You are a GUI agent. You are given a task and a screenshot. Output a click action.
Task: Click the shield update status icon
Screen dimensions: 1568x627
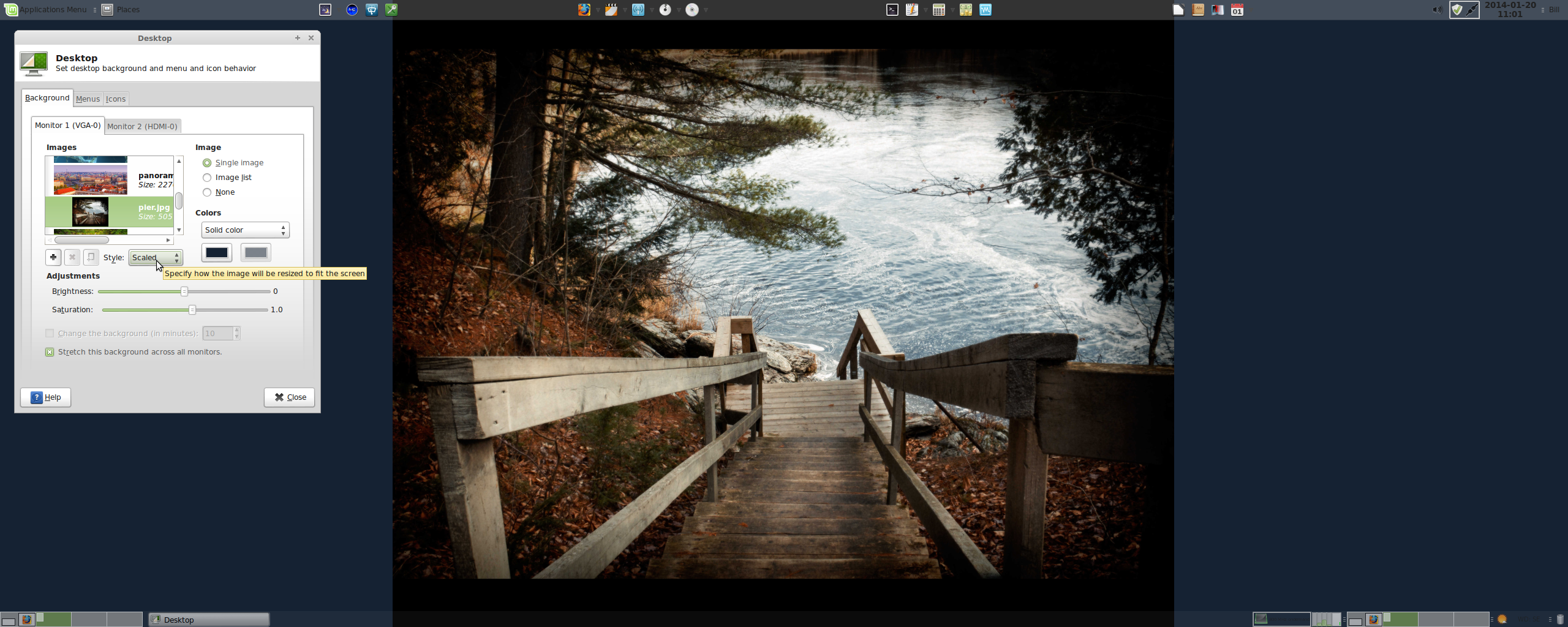tap(1457, 10)
